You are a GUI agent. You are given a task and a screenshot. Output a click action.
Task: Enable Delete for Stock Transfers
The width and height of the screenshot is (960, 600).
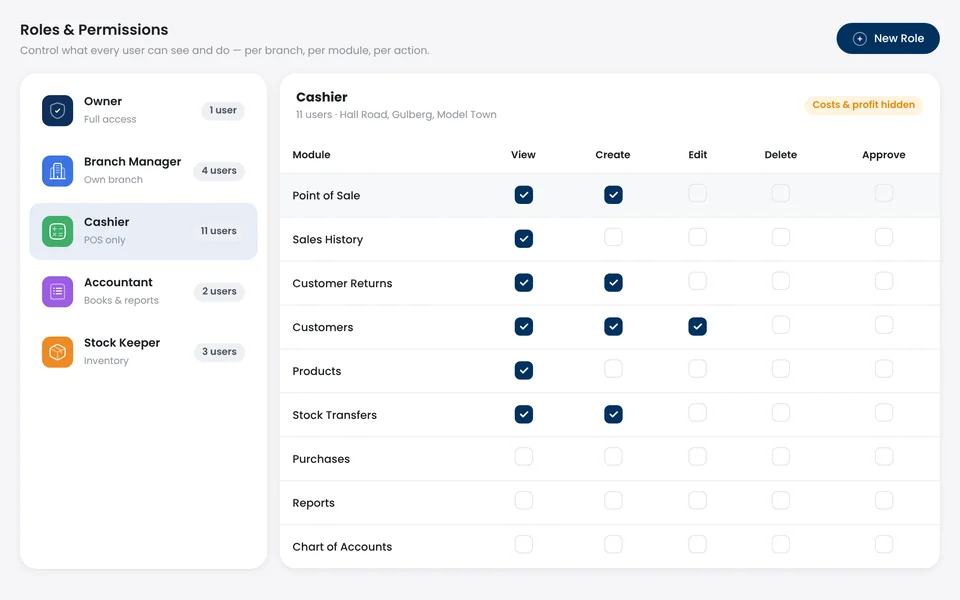click(781, 413)
